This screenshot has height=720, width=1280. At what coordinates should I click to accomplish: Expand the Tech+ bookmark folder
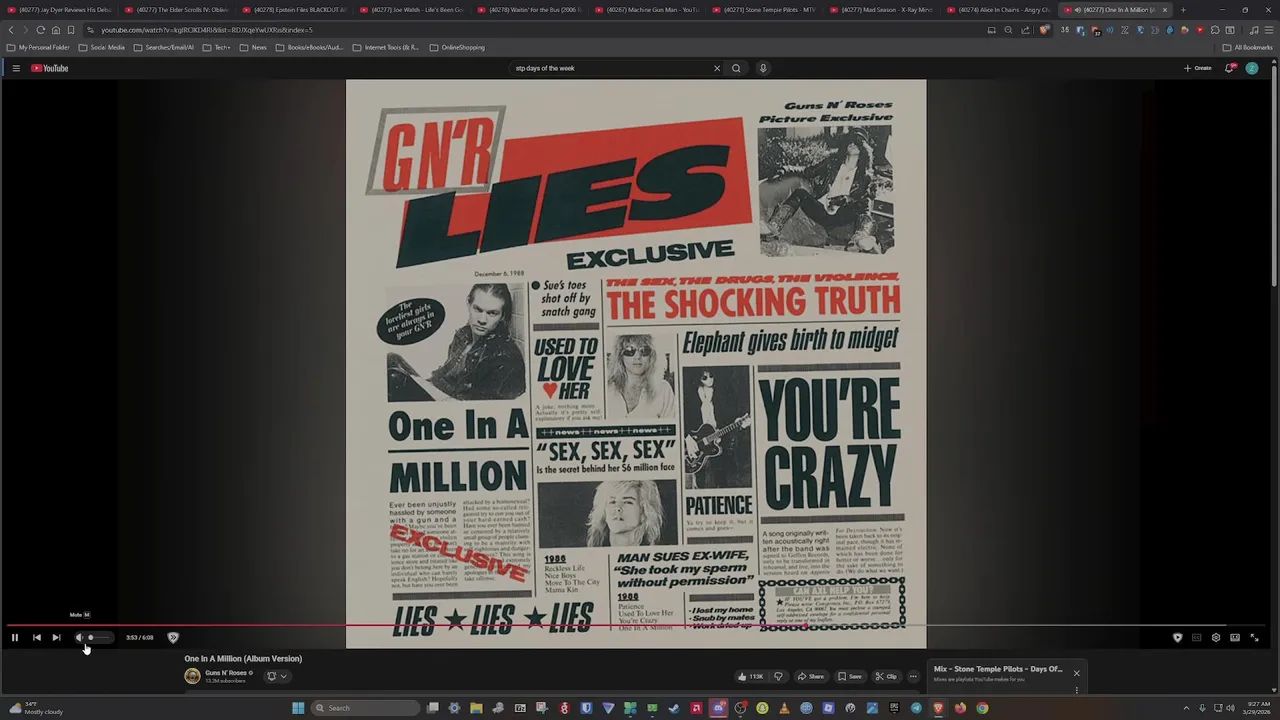point(216,47)
